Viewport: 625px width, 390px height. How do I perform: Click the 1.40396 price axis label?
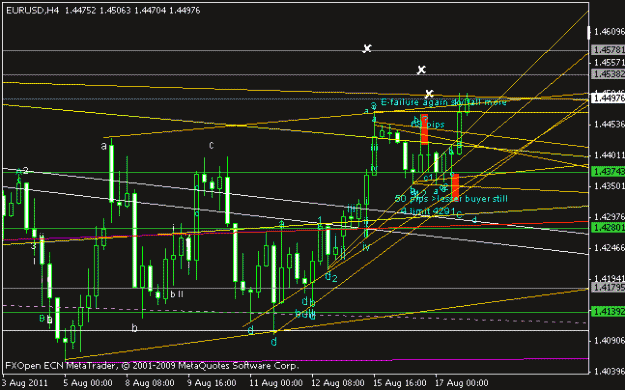609,372
